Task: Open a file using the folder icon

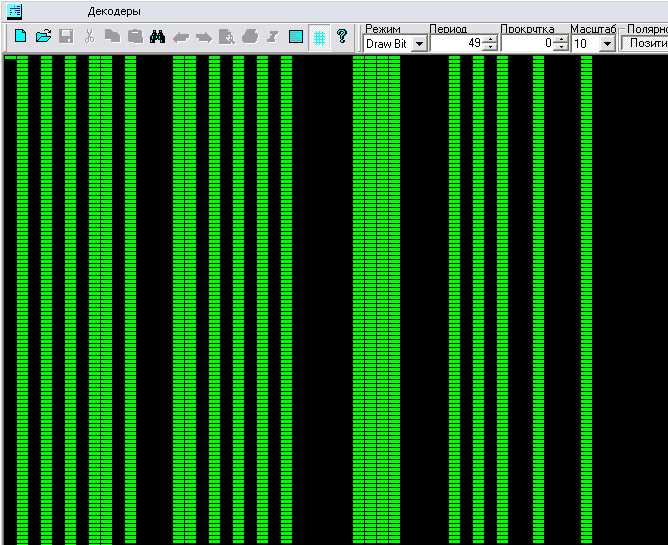Action: (43, 36)
